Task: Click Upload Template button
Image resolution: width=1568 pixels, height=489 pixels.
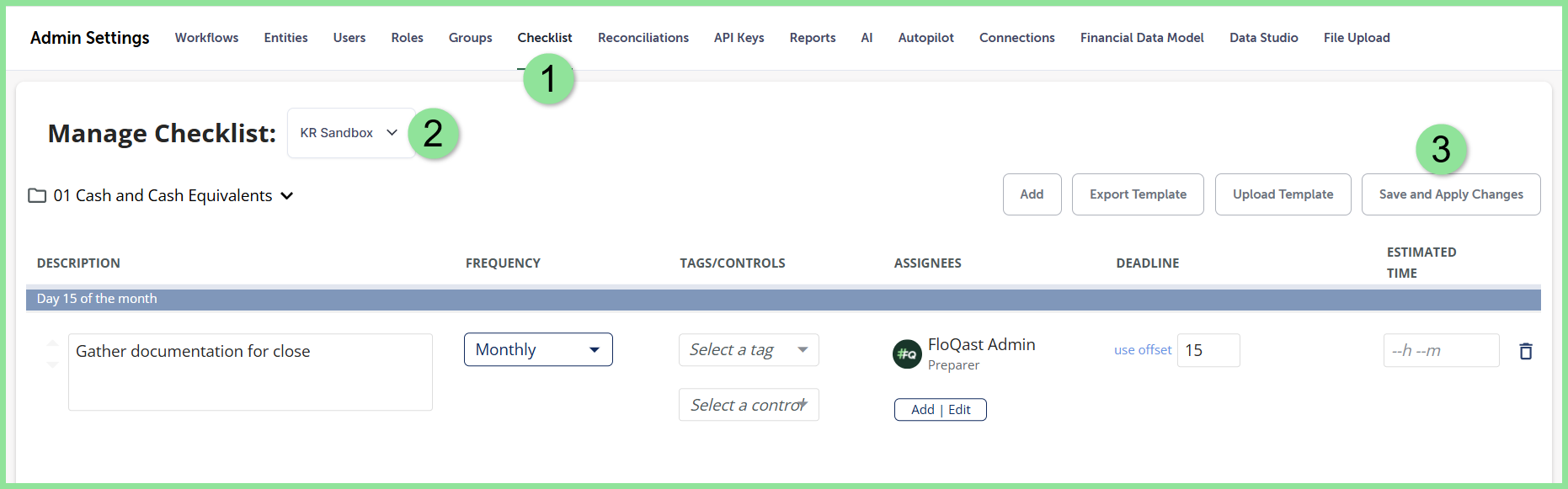Action: point(1283,194)
